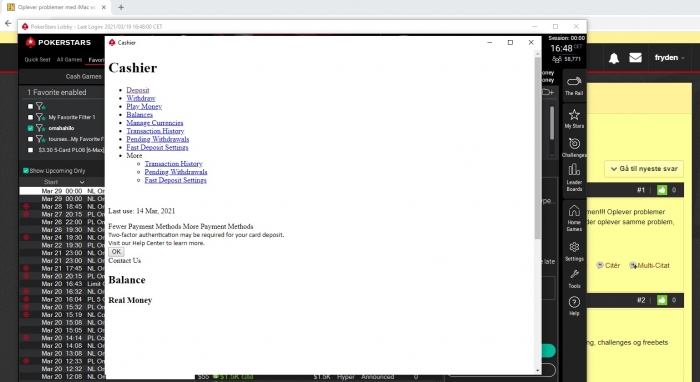Go back with the browser back arrow

click(8, 23)
